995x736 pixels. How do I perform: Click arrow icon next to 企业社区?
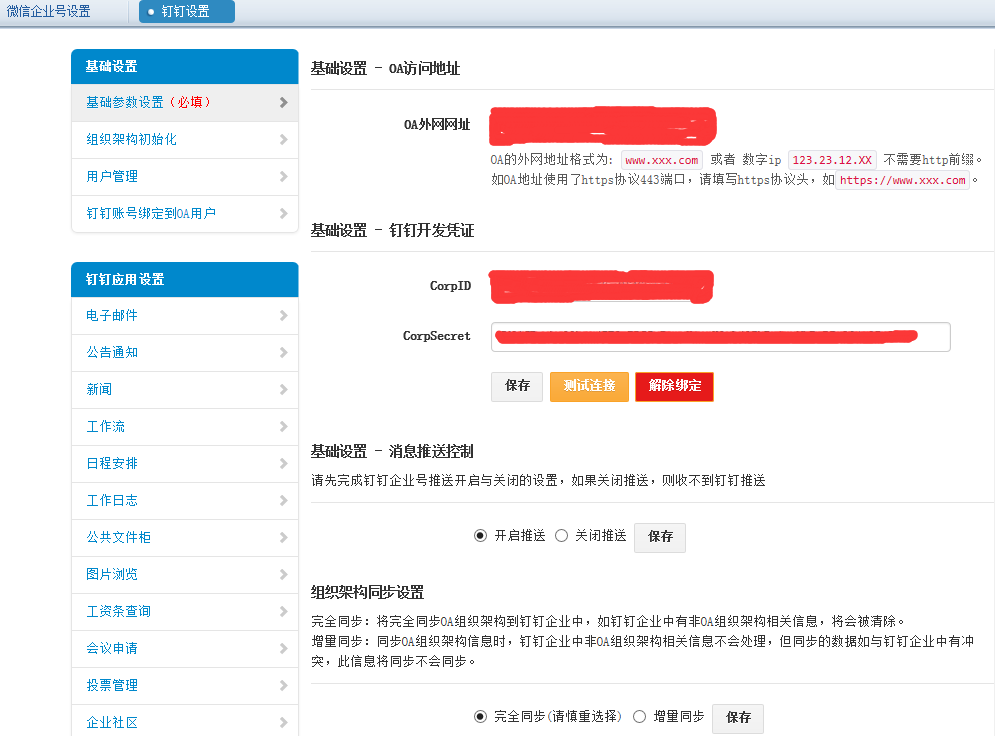(284, 722)
